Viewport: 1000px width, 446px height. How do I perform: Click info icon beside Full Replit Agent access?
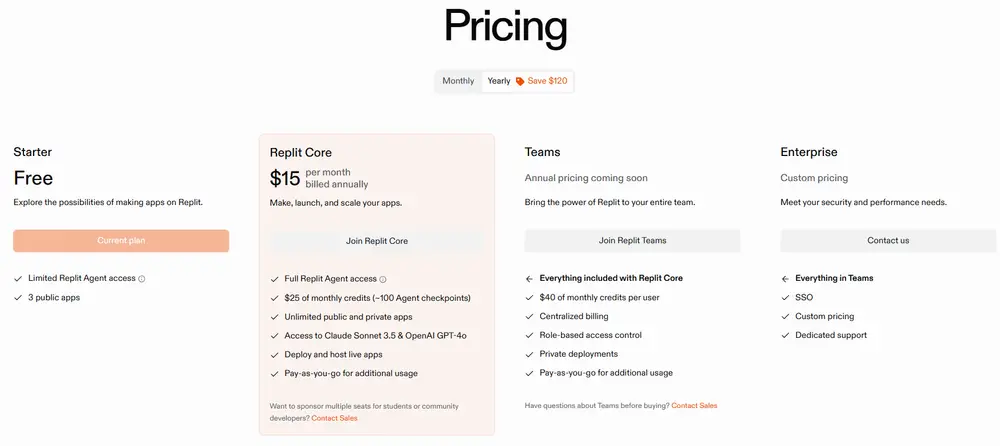(383, 279)
